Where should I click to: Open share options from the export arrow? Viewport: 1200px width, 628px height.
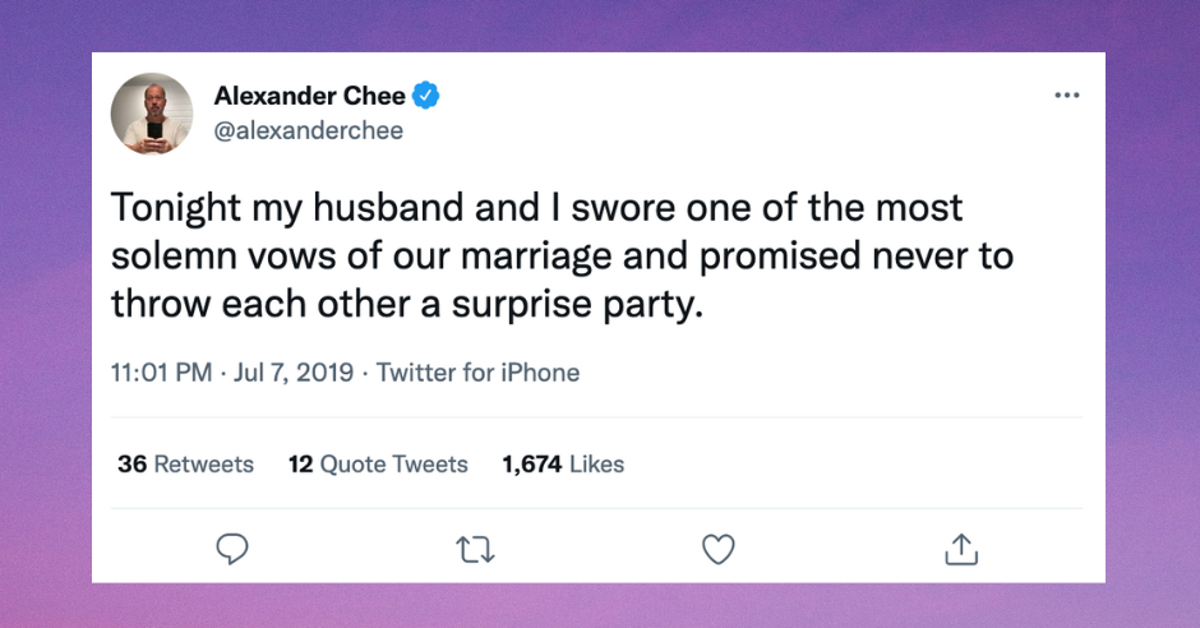point(961,547)
